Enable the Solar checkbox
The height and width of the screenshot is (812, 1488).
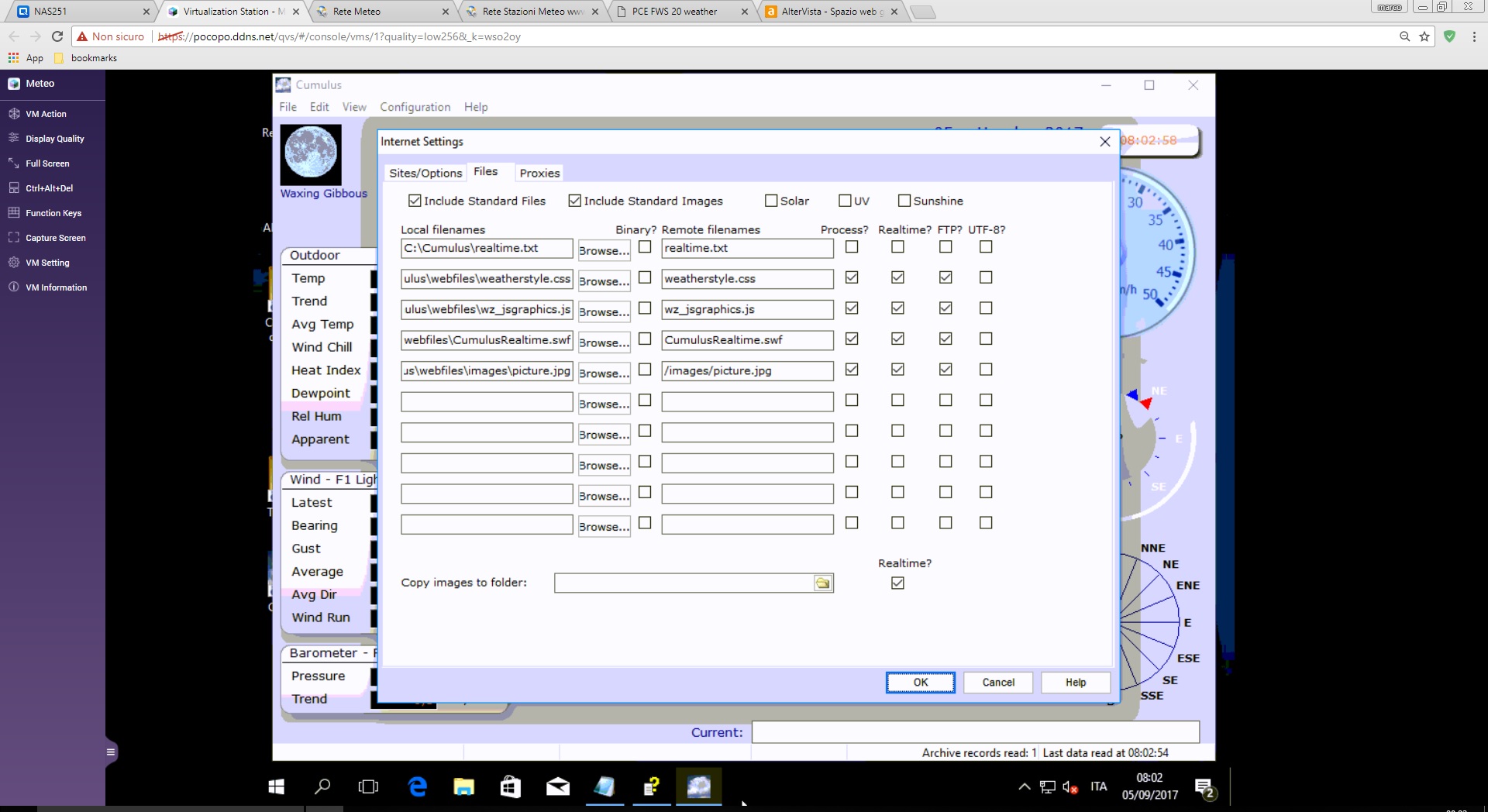pyautogui.click(x=771, y=201)
